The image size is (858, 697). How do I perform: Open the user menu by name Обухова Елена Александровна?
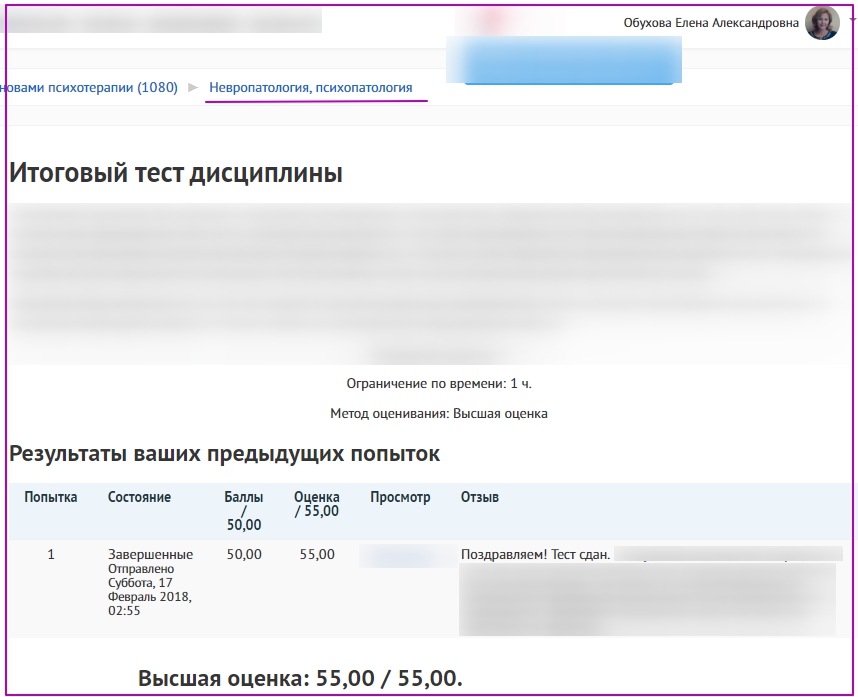point(711,23)
